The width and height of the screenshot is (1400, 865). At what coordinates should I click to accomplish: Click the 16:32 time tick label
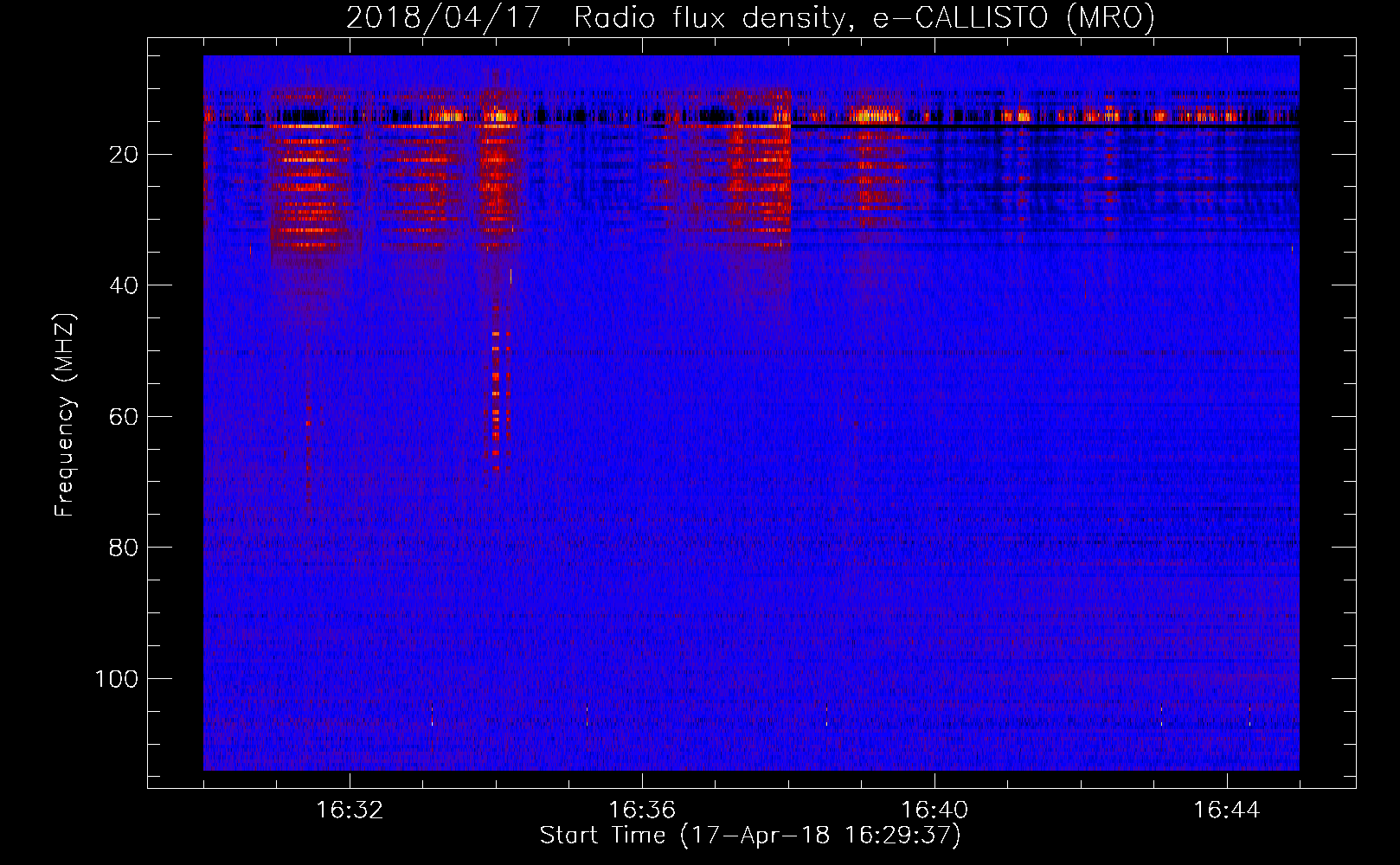350,811
